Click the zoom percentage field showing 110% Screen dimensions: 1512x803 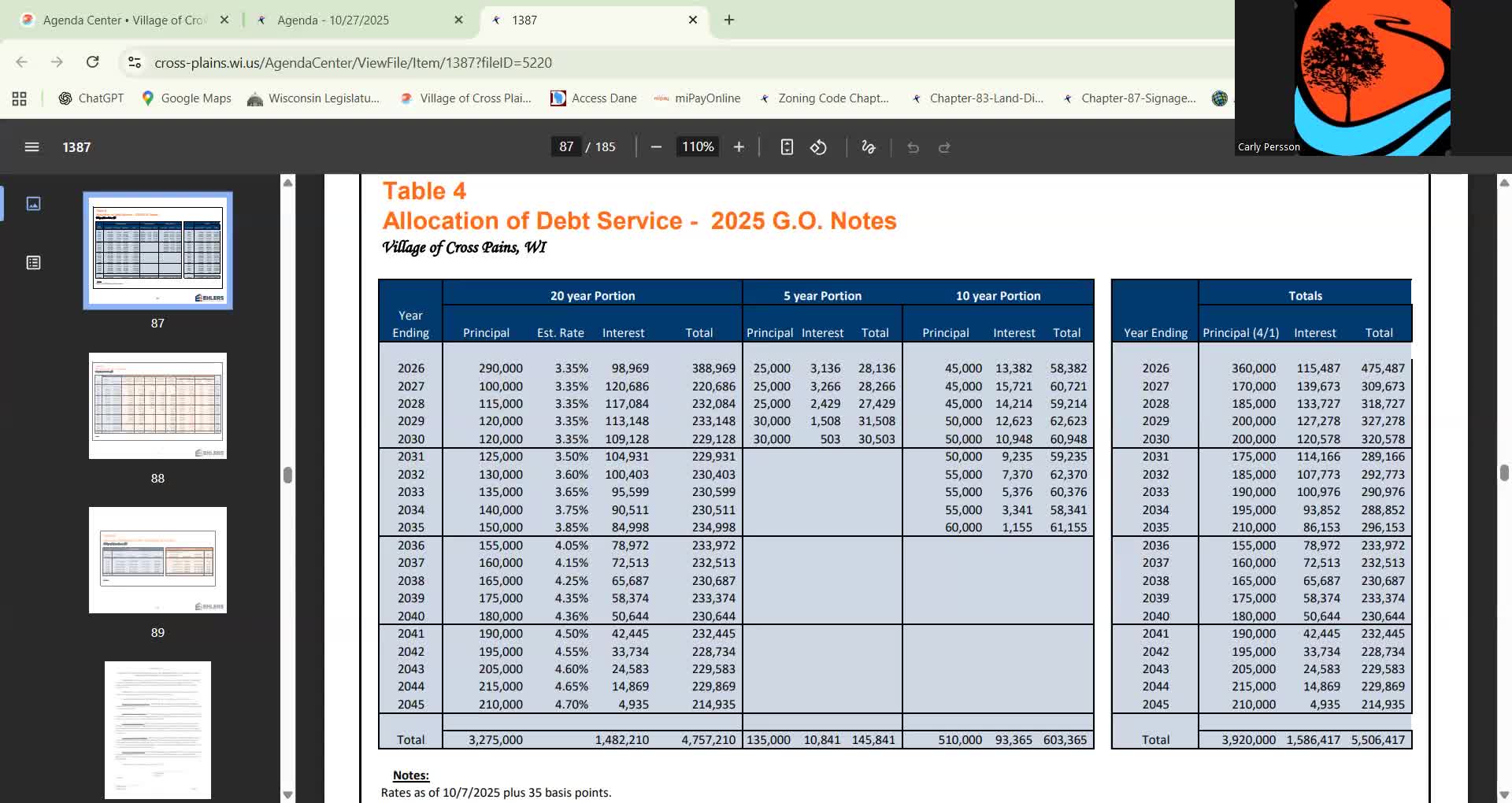(x=697, y=147)
